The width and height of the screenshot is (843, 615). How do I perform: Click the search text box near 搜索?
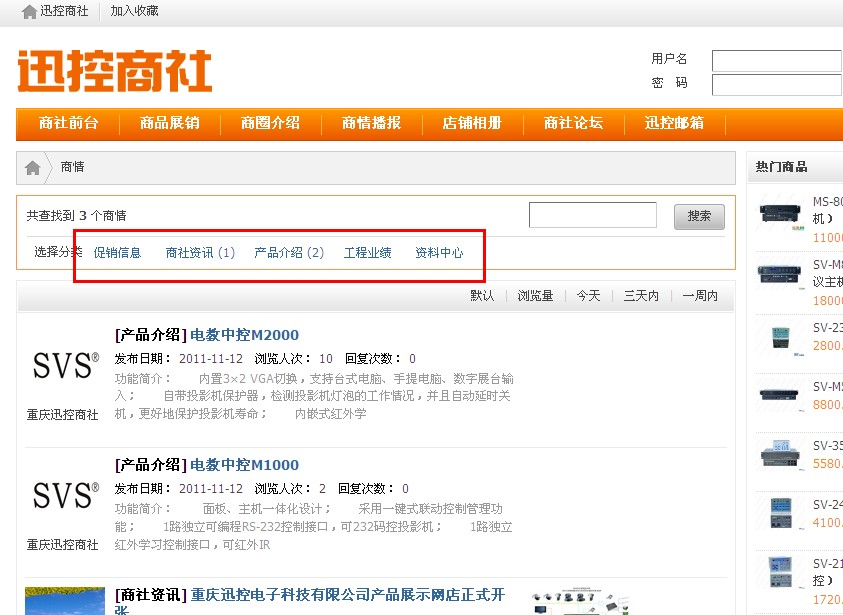(592, 215)
